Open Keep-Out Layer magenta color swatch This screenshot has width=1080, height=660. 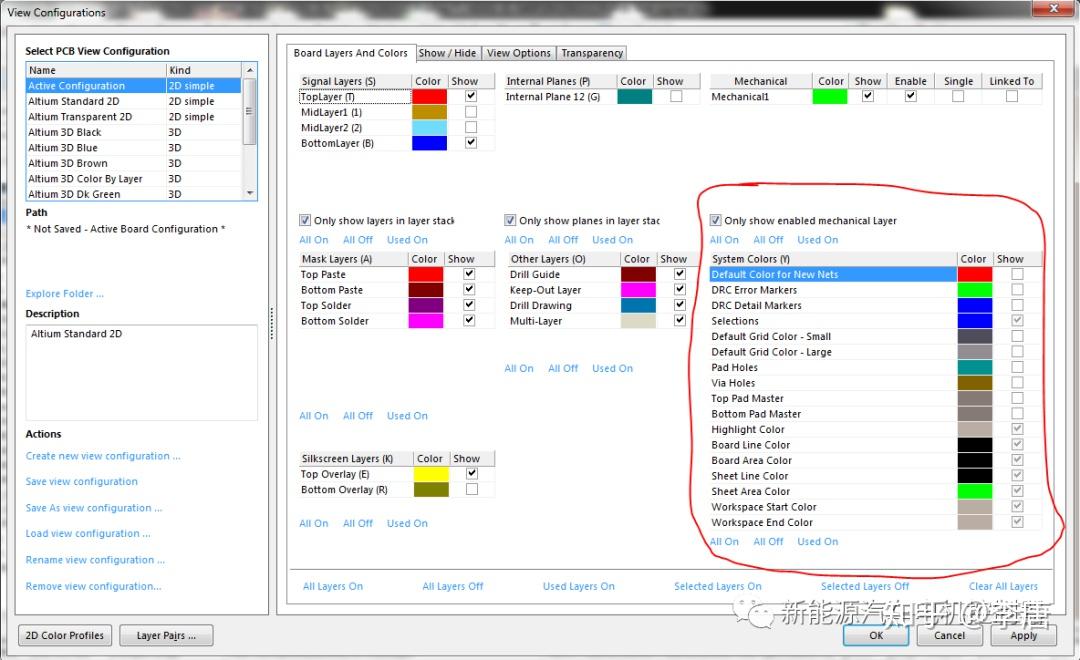(638, 289)
